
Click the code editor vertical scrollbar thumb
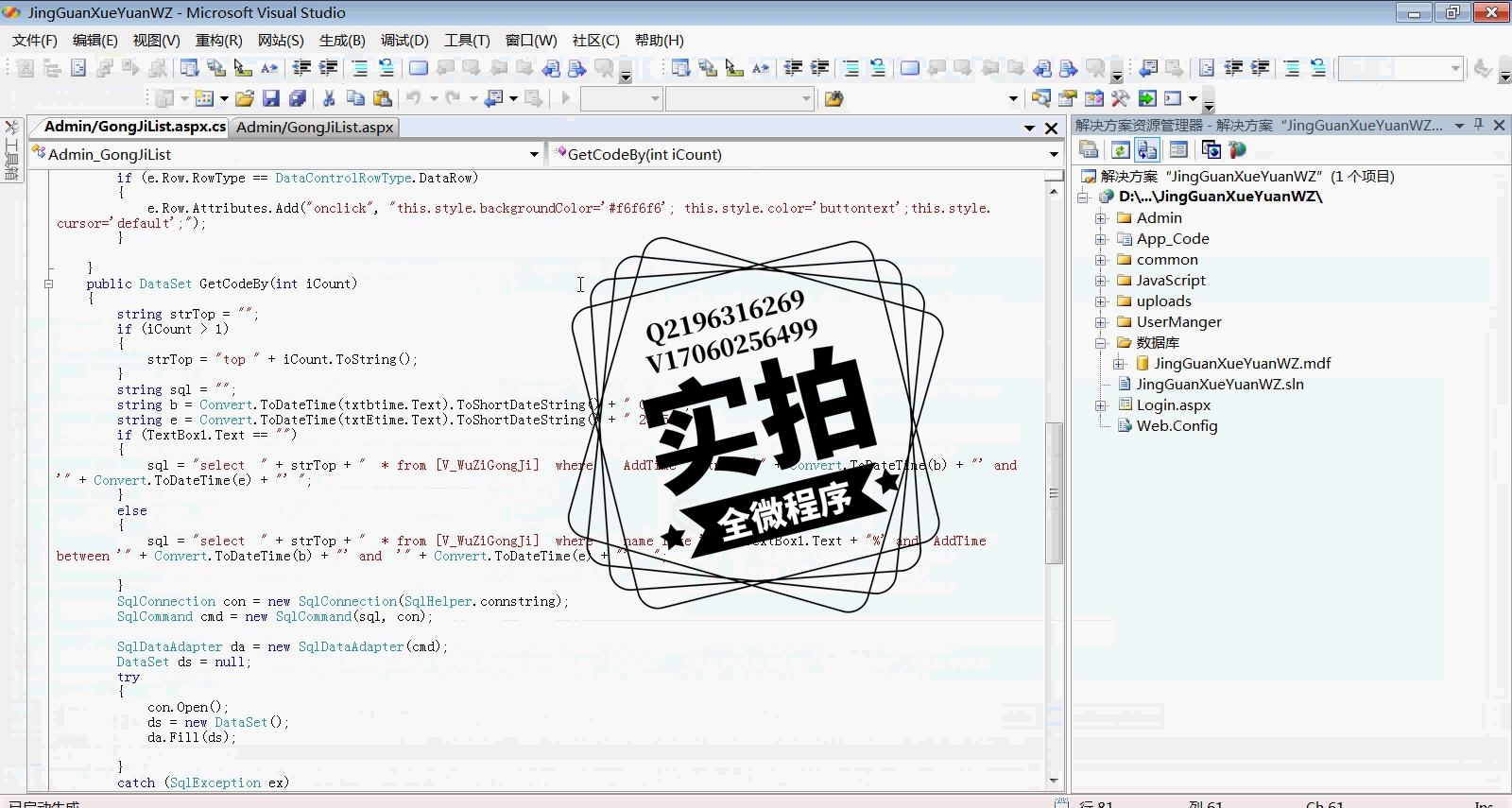point(1054,492)
